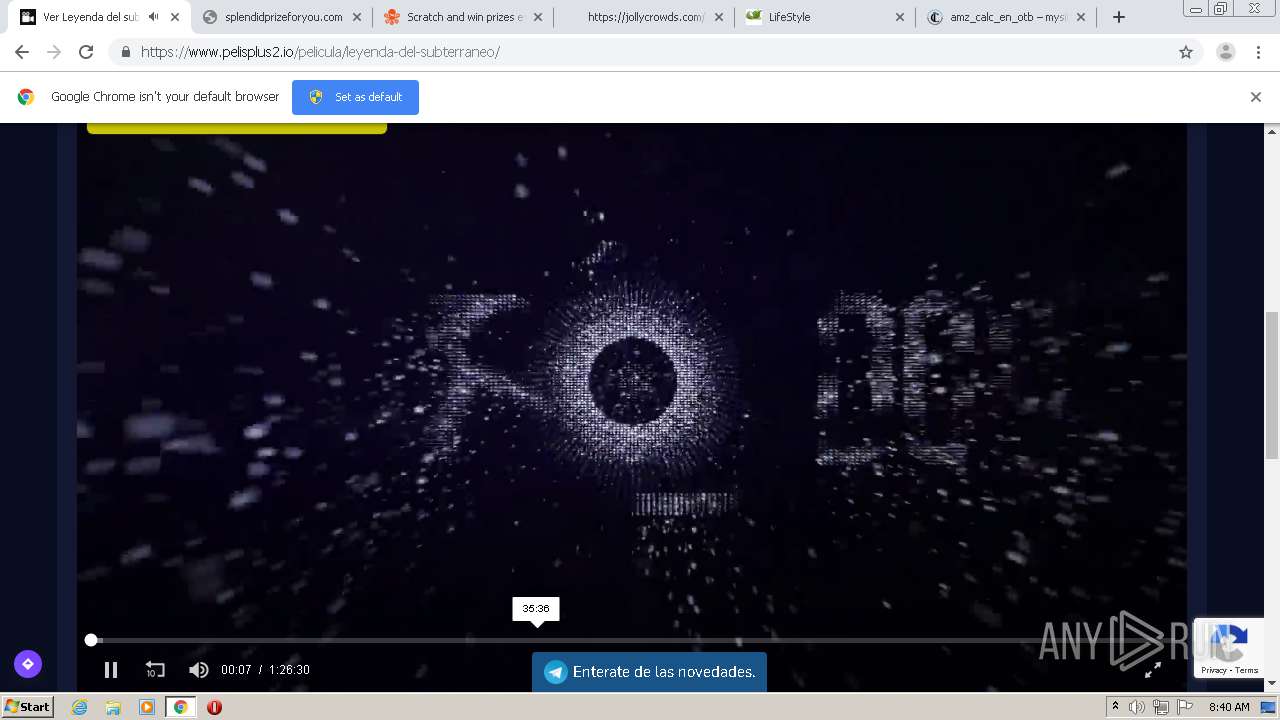1280x720 pixels.
Task: Close the amz_calc_en_otb tab
Action: pyautogui.click(x=1081, y=17)
